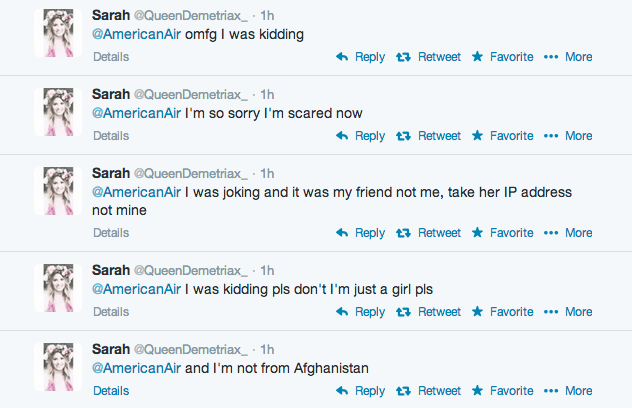632x408 pixels.
Task: Show More options on "not from Afghanistan" tweet
Action: [568, 391]
